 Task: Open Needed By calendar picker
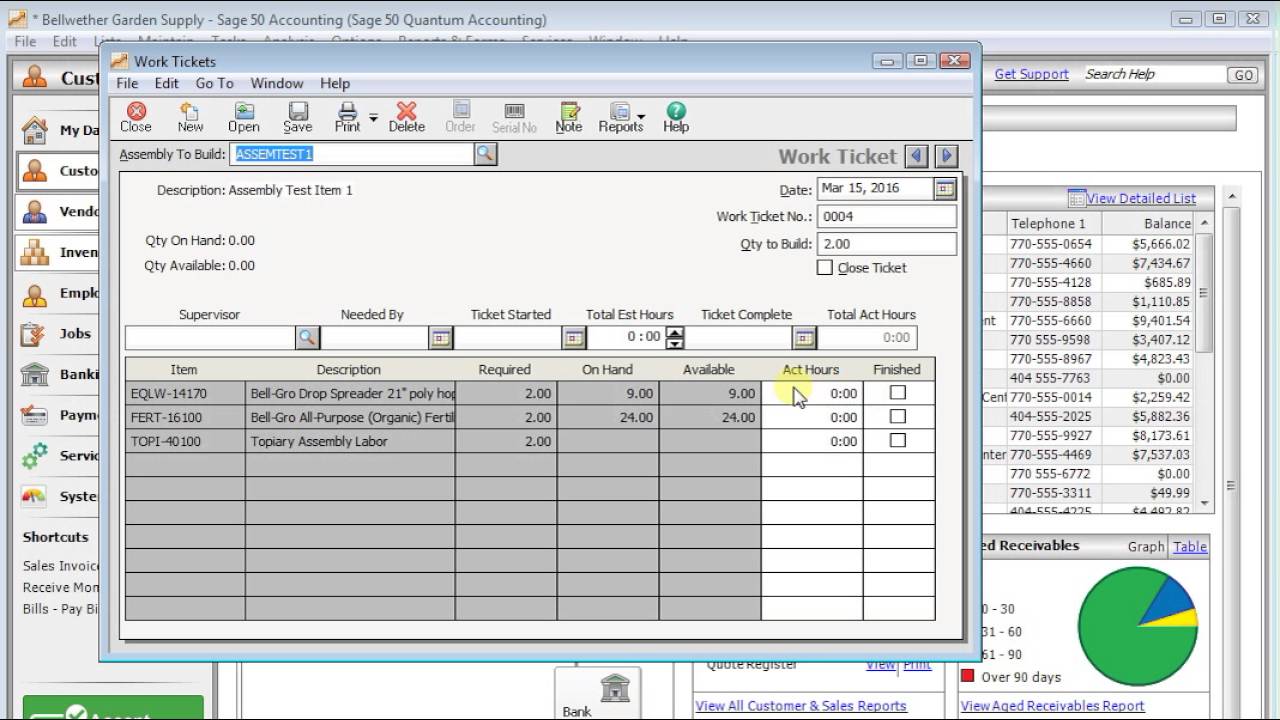pyautogui.click(x=441, y=338)
